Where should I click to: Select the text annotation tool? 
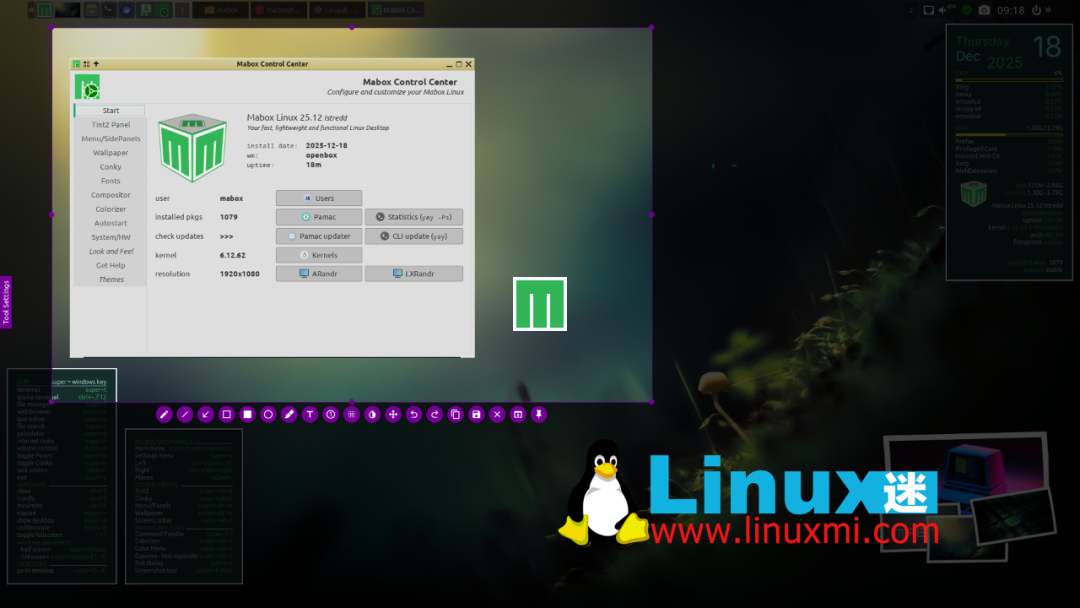pyautogui.click(x=309, y=414)
